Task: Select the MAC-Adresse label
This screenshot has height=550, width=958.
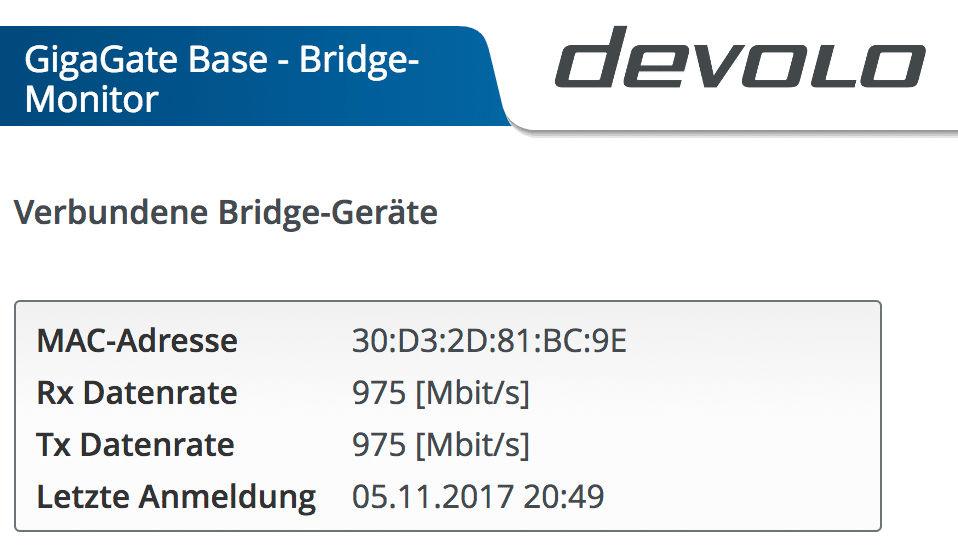Action: (x=137, y=340)
